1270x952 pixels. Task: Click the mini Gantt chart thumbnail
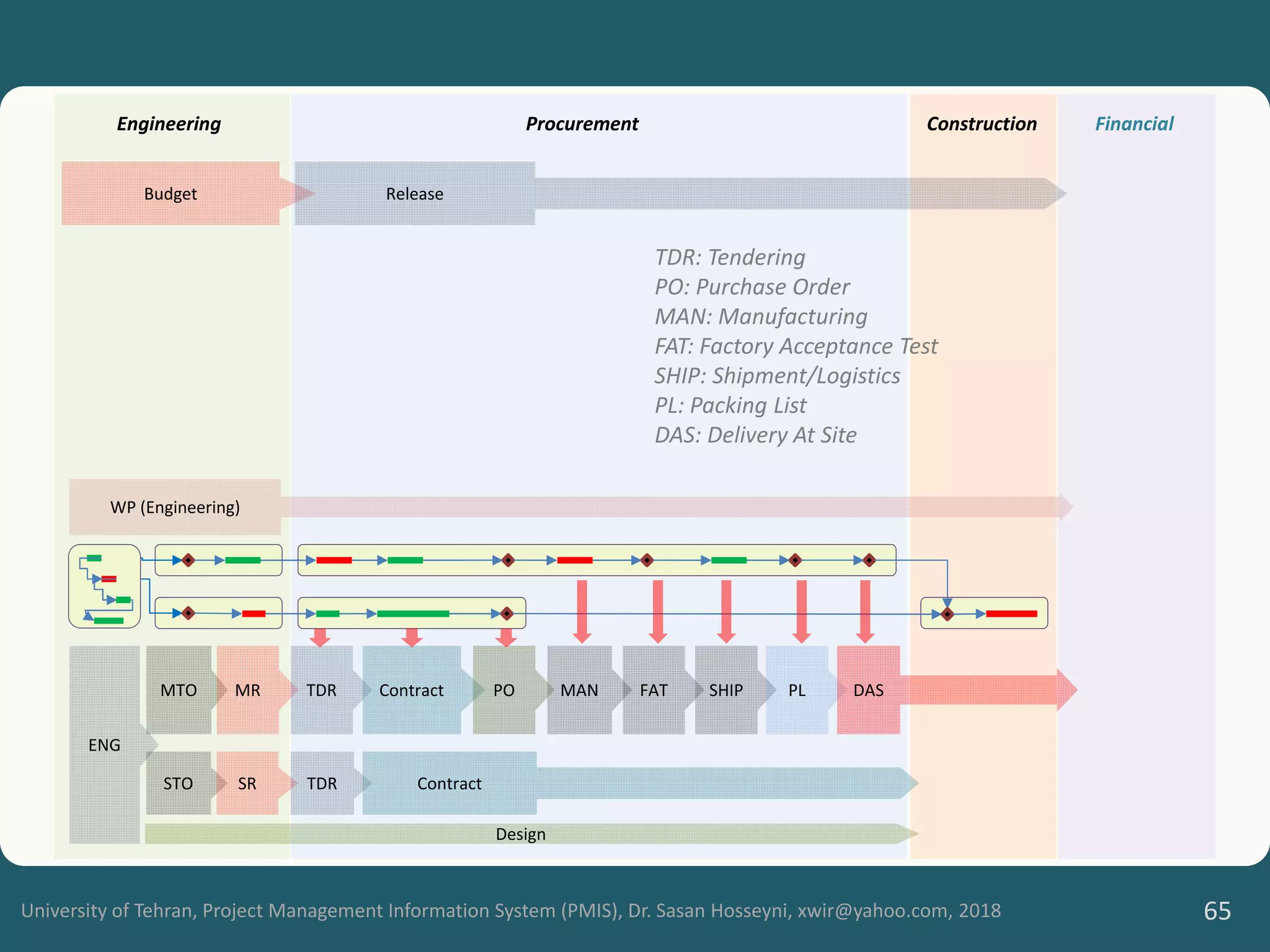pos(104,586)
